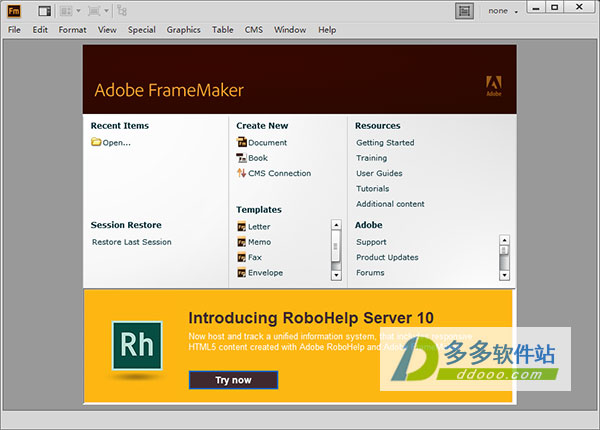Click Restore Last Session
This screenshot has width=600, height=430.
[x=132, y=242]
